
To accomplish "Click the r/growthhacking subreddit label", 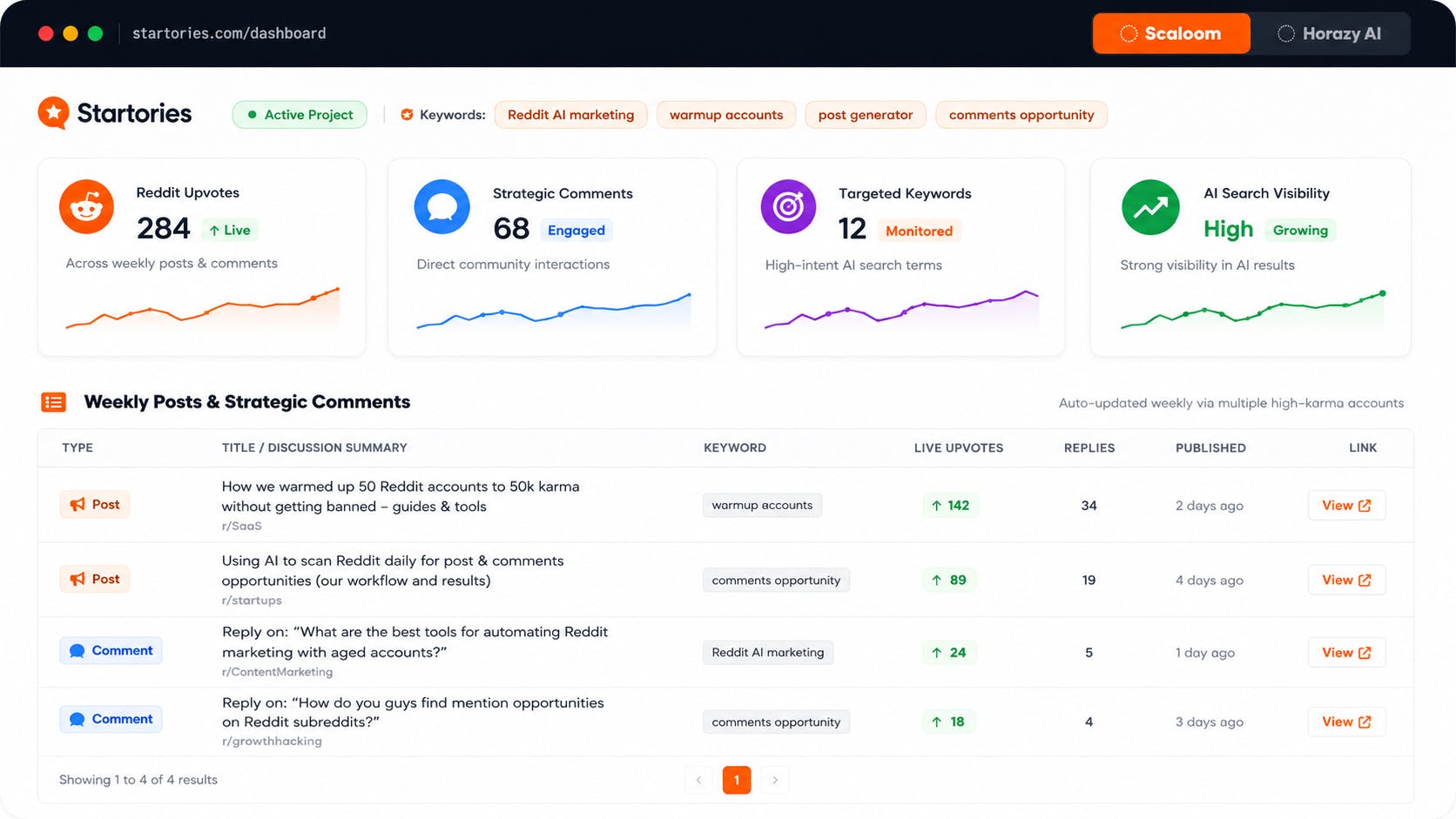I will coord(272,742).
